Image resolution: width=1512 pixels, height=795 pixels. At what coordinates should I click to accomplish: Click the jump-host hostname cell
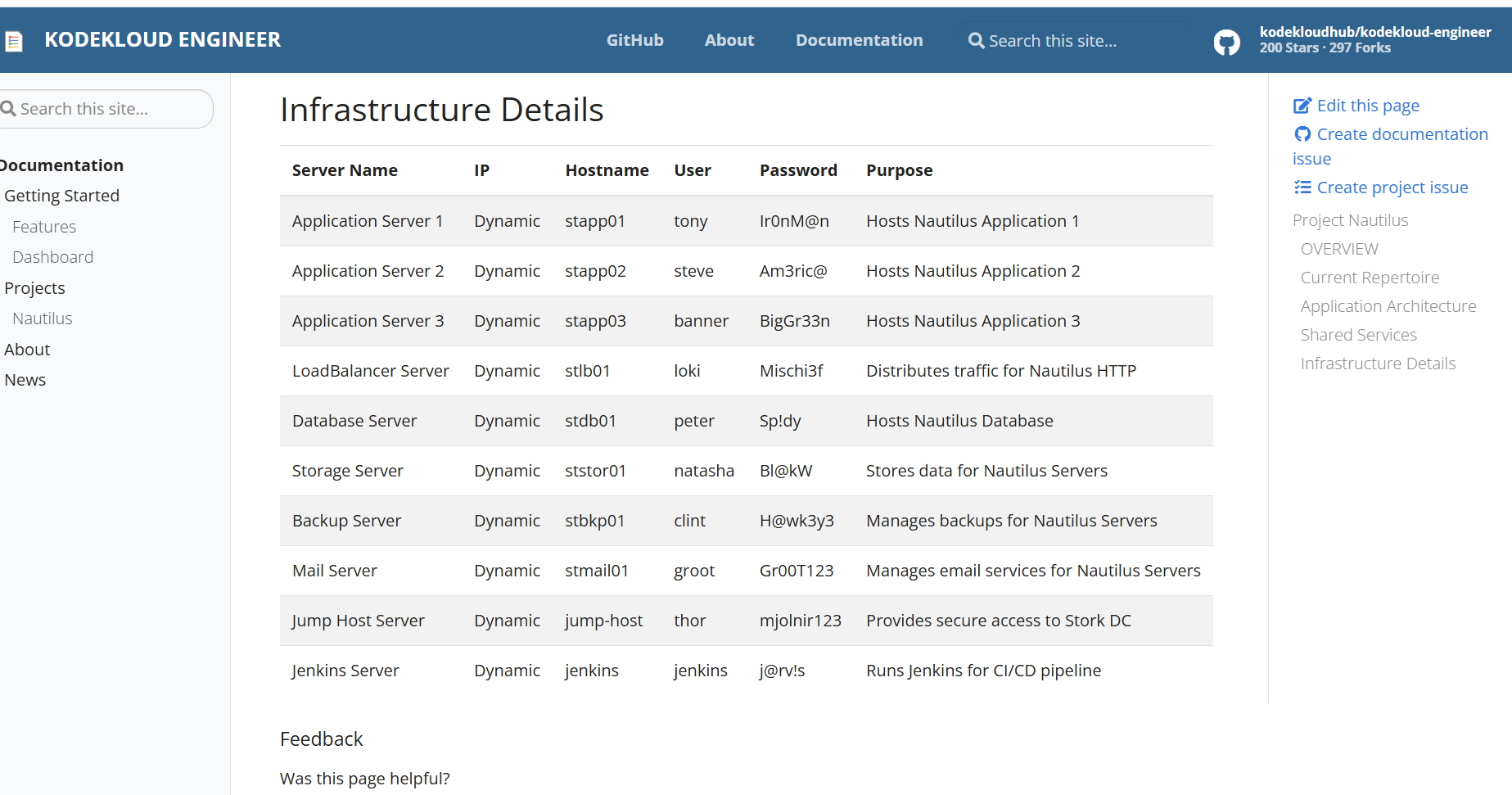point(604,621)
